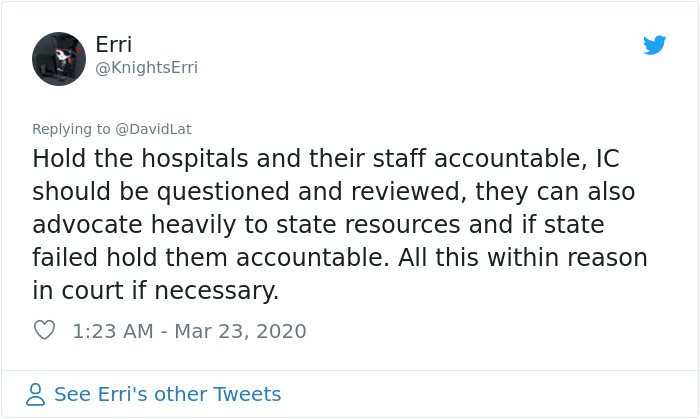Open the @DavidLat mention
Image resolution: width=700 pixels, height=419 pixels.
click(153, 128)
